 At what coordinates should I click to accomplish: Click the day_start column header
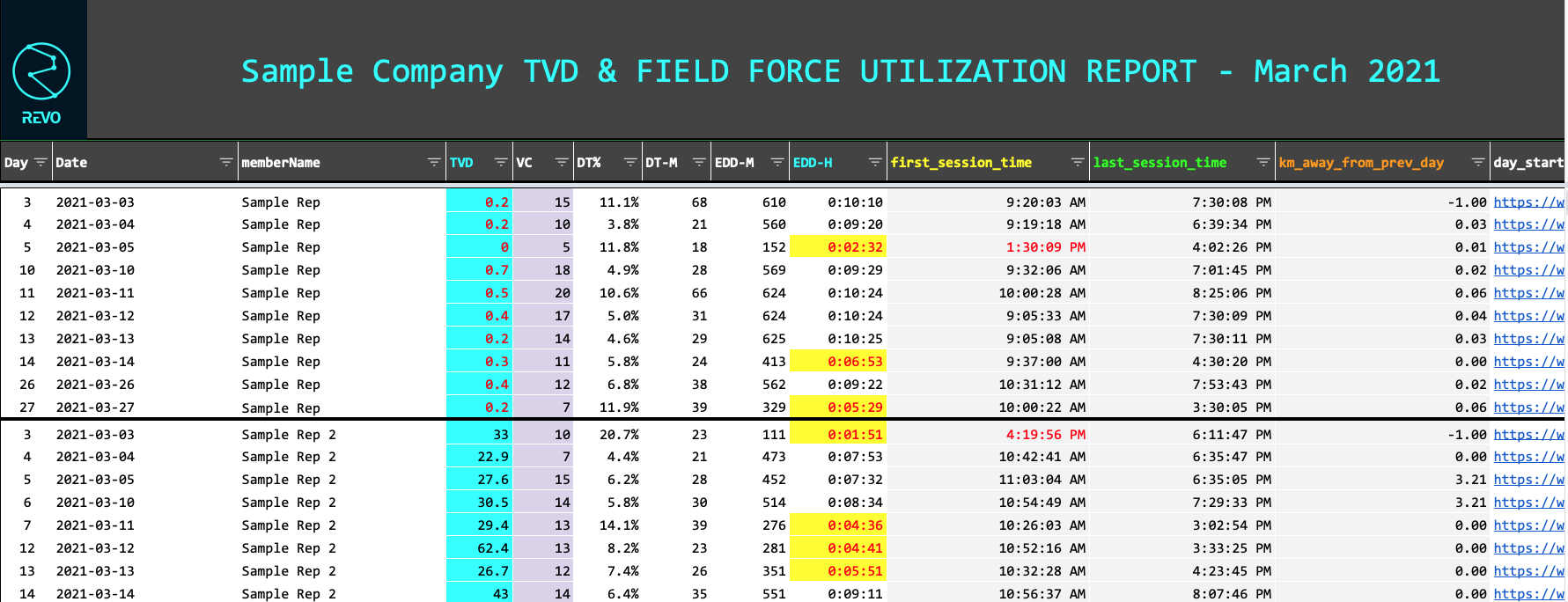point(1528,163)
